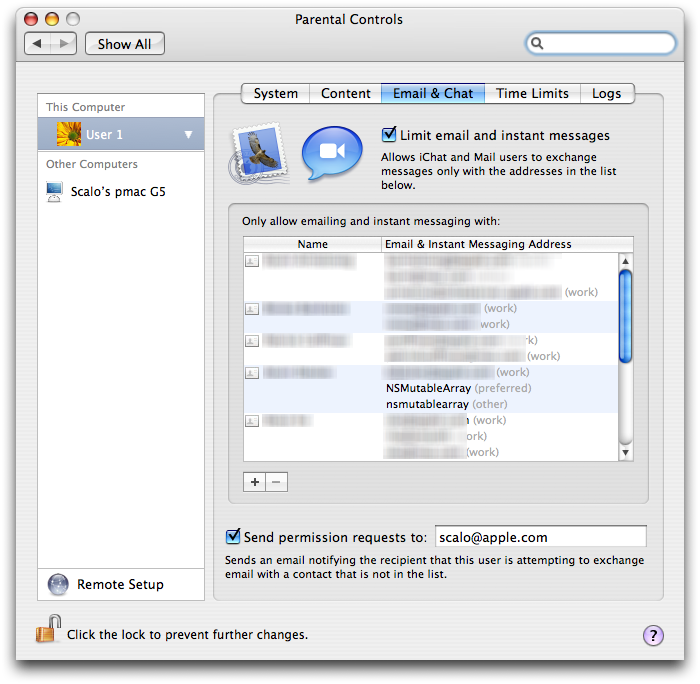Click the Mail stamp icon
700x684 pixels.
point(259,153)
